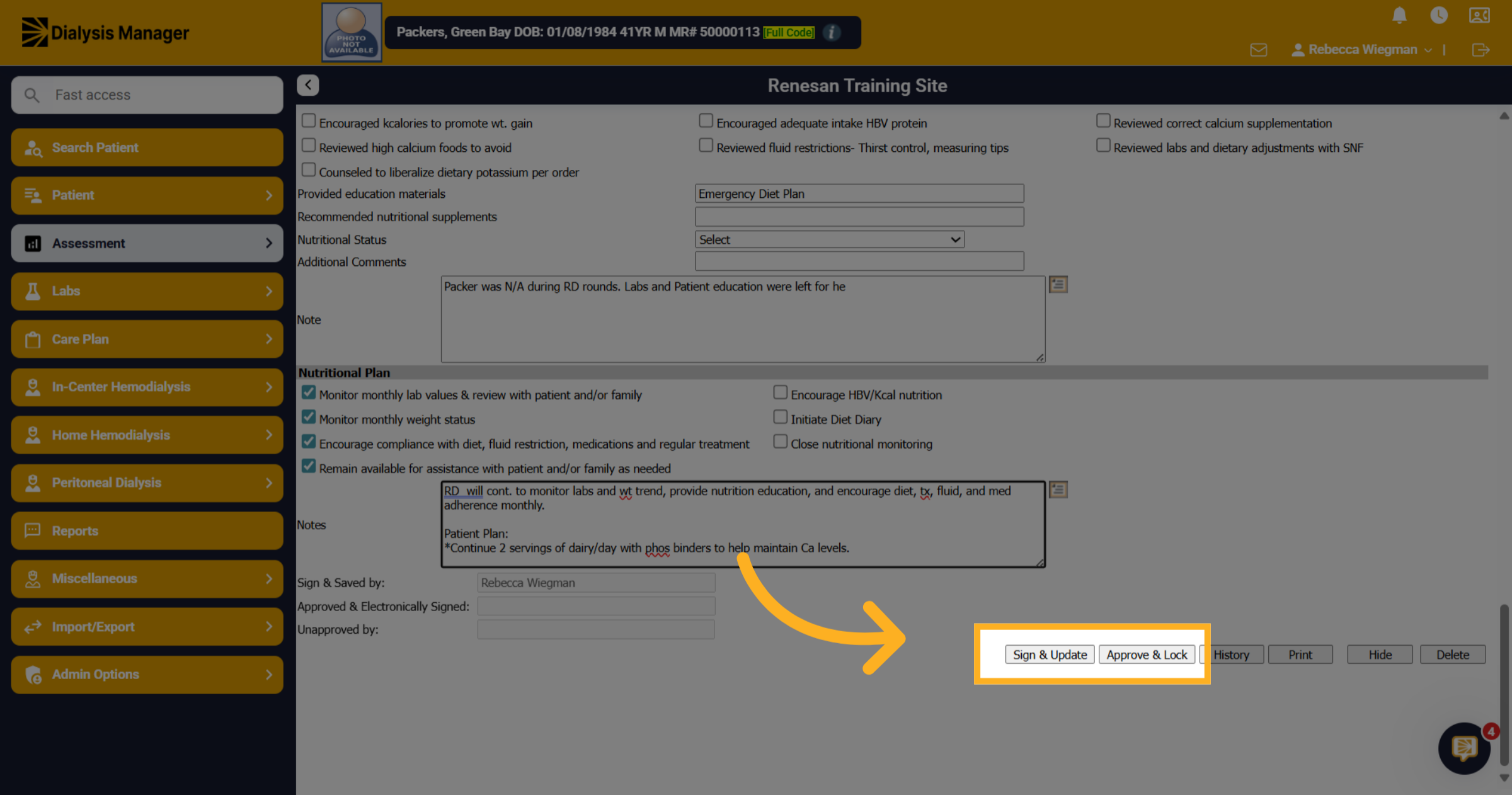Open the chat widget with 4 notifications
The image size is (1512, 795).
1465,748
